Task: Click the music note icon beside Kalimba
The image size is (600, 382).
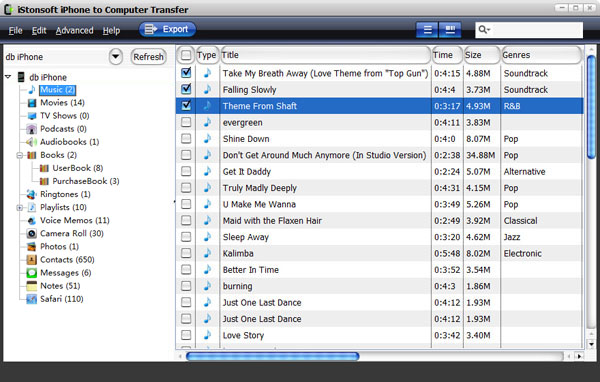Action: coord(207,253)
